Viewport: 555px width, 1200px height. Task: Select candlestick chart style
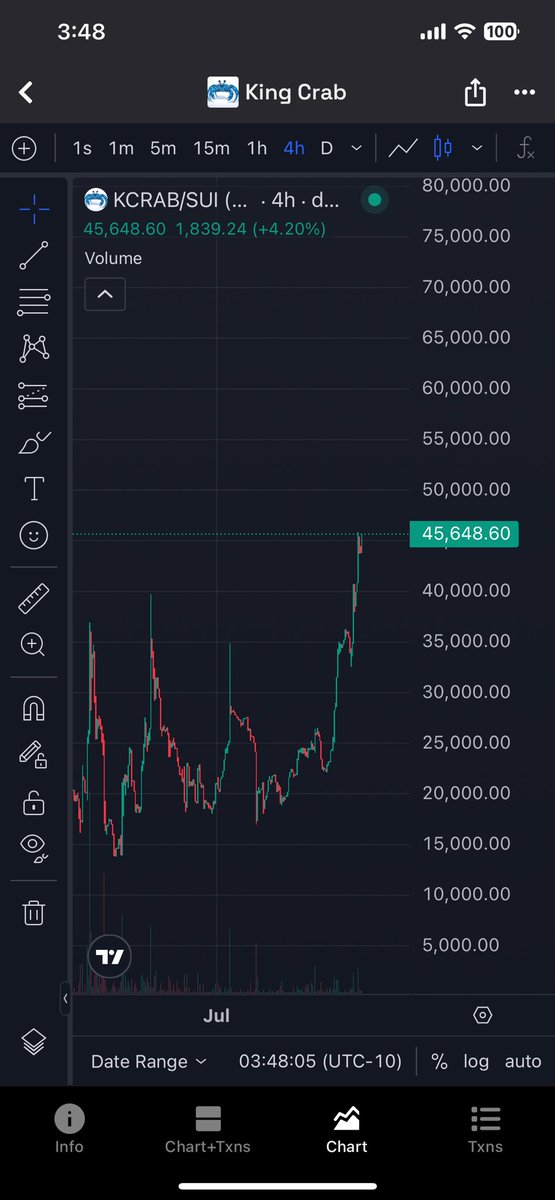coord(443,149)
